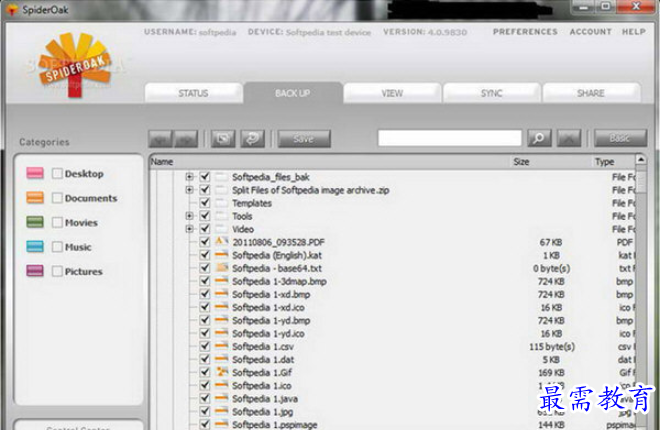
Task: Expand the Tools folder node
Action: 190,216
